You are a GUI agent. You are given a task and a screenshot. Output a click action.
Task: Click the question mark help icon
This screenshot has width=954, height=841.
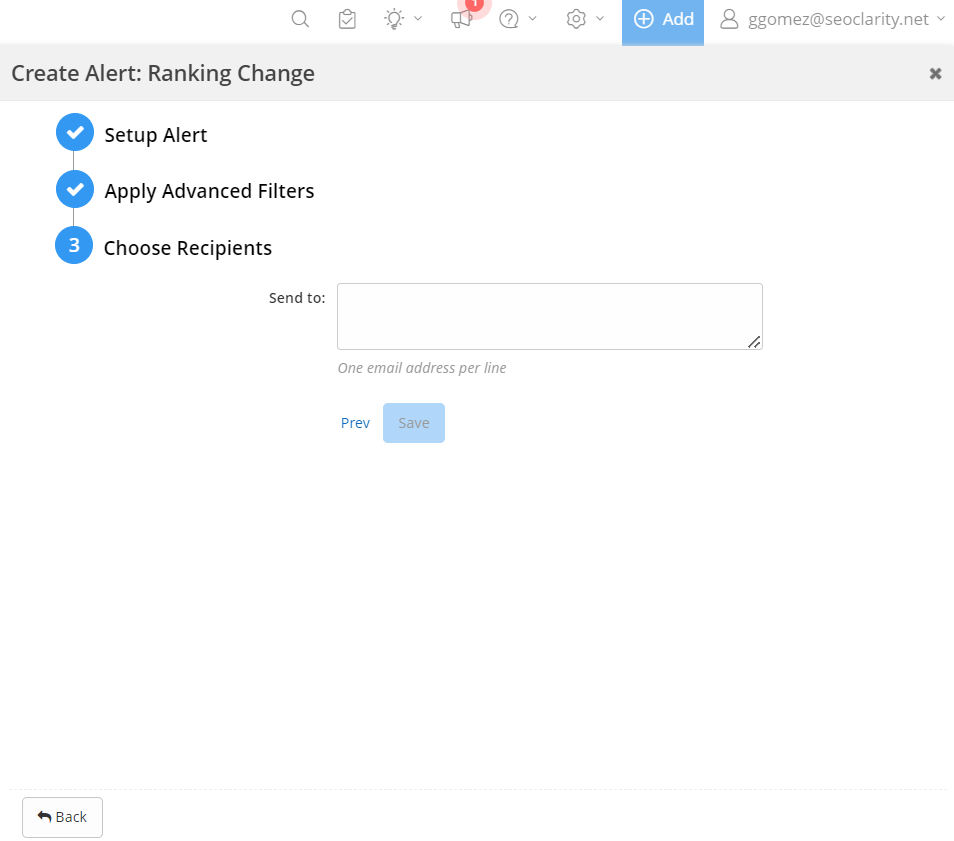point(509,19)
